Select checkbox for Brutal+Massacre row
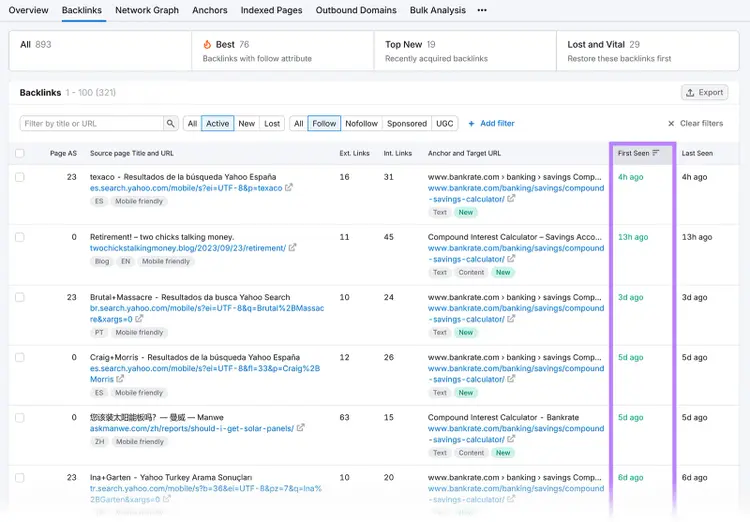 pyautogui.click(x=20, y=297)
